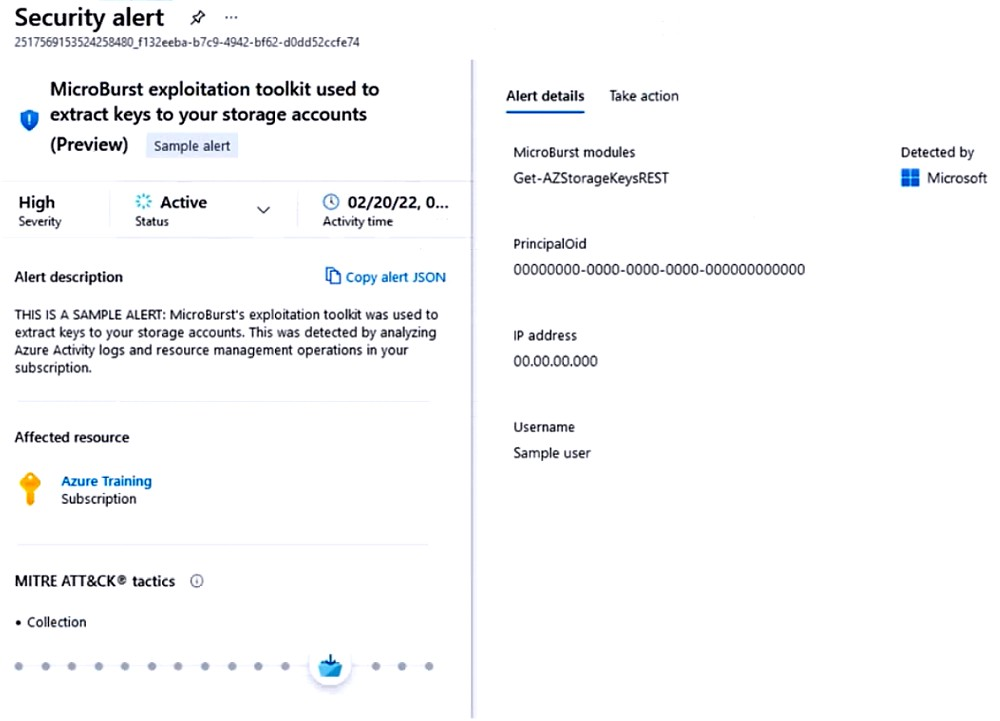Screen dimensions: 1000x721
Task: Open the Azure Training subscription link
Action: point(106,481)
